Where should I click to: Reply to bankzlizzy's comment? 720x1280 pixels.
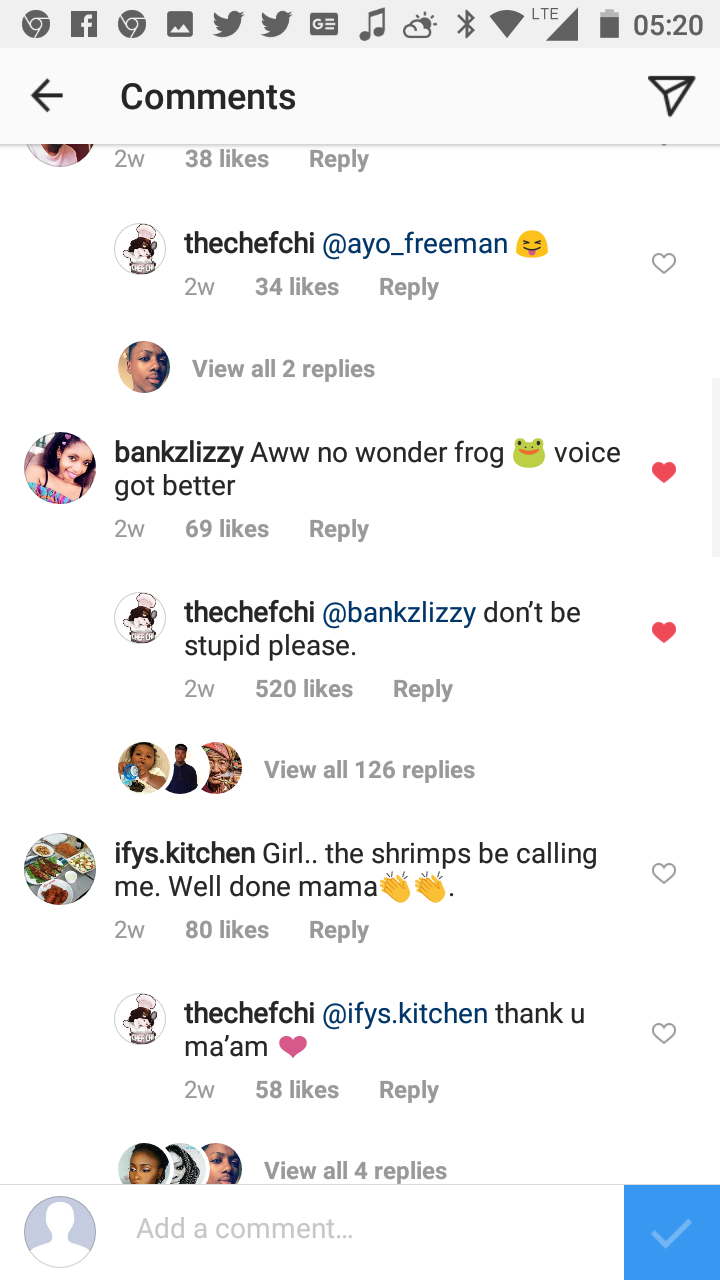point(338,529)
